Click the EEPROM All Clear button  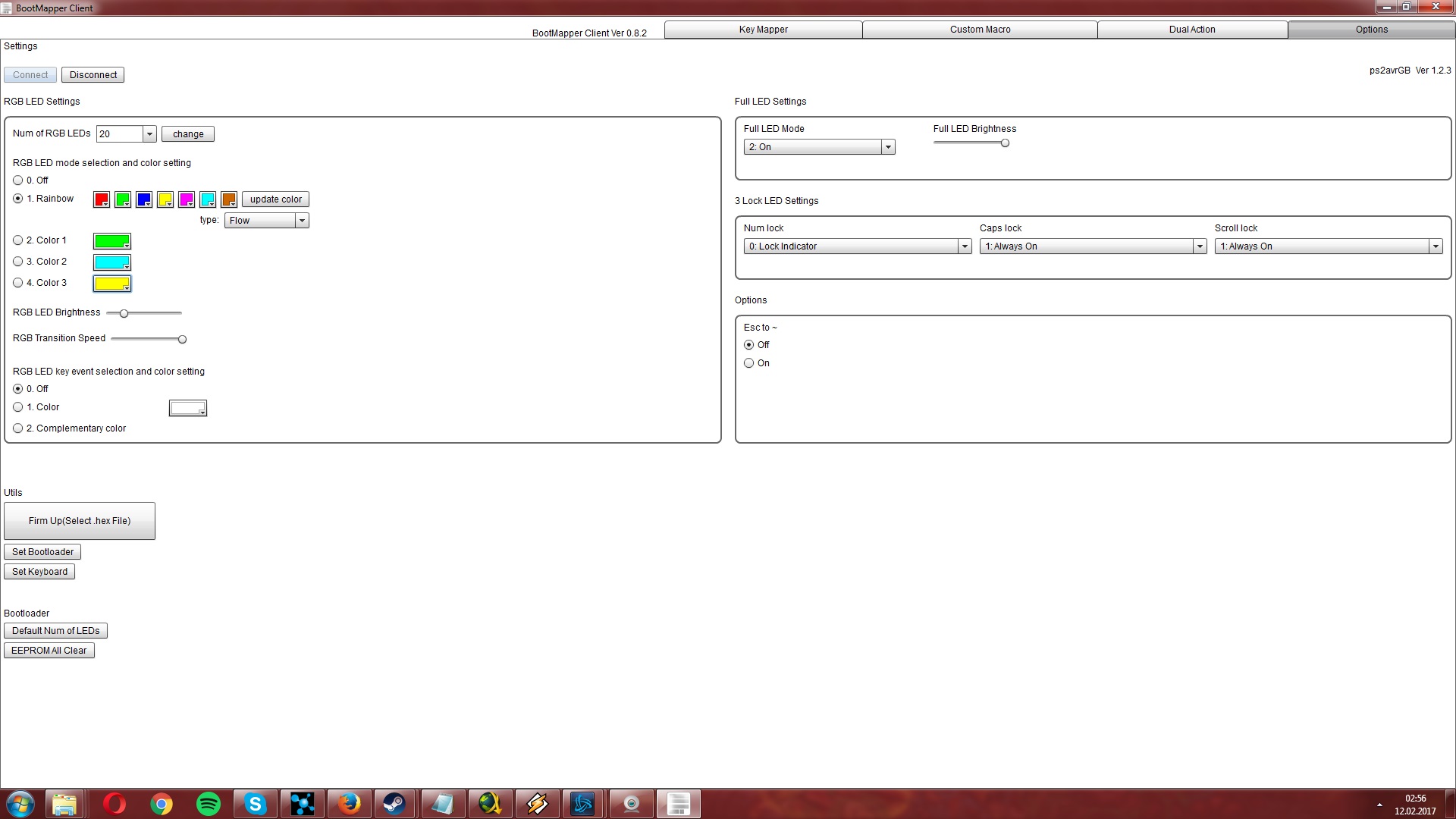tap(49, 651)
